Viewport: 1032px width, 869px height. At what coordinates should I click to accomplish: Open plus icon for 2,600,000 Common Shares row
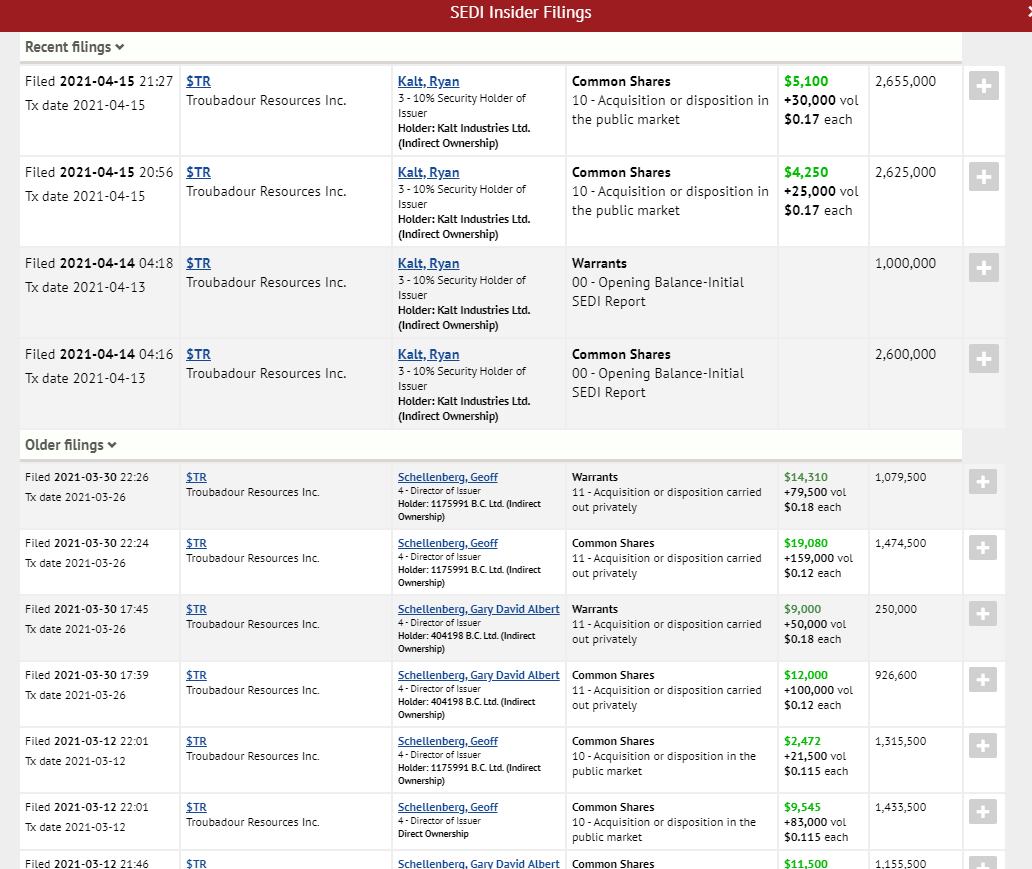pyautogui.click(x=983, y=359)
